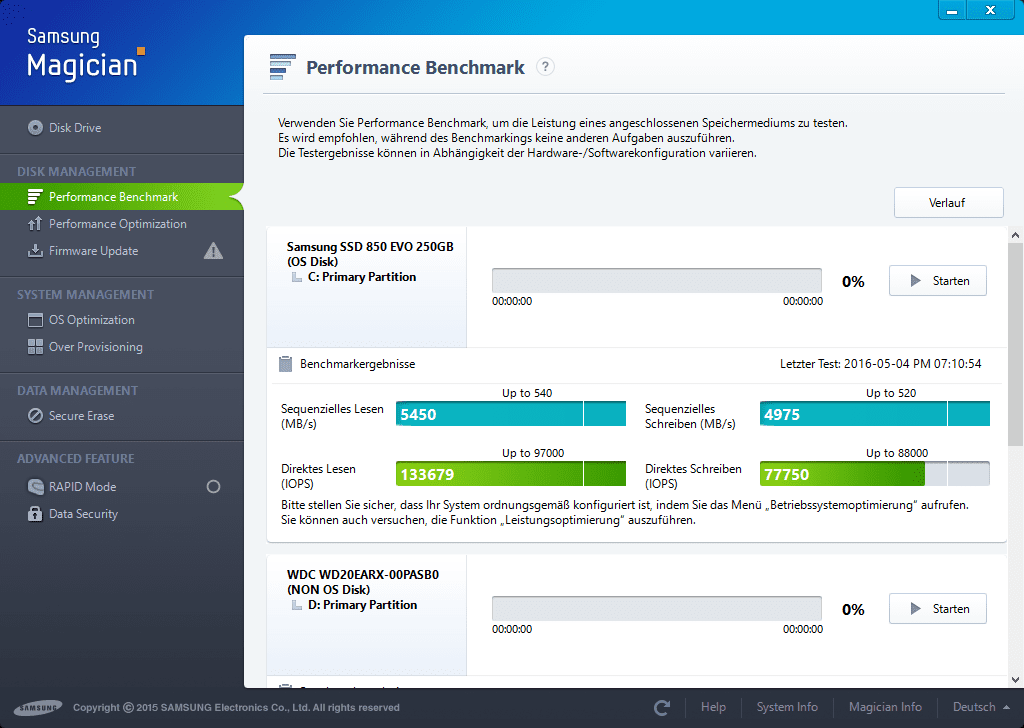
Task: Click the Letzter Test timestamp text
Action: point(880,364)
